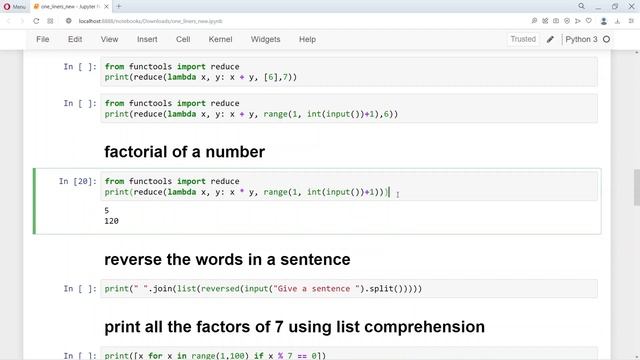Click the search-in-page icon in address bar

click(534, 21)
